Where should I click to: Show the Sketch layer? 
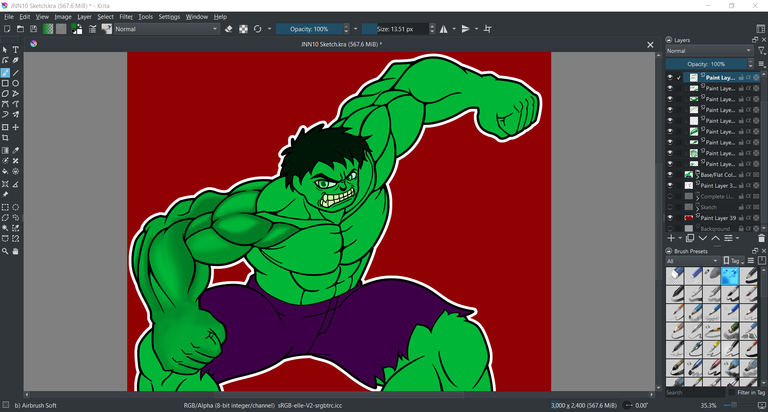pyautogui.click(x=670, y=207)
